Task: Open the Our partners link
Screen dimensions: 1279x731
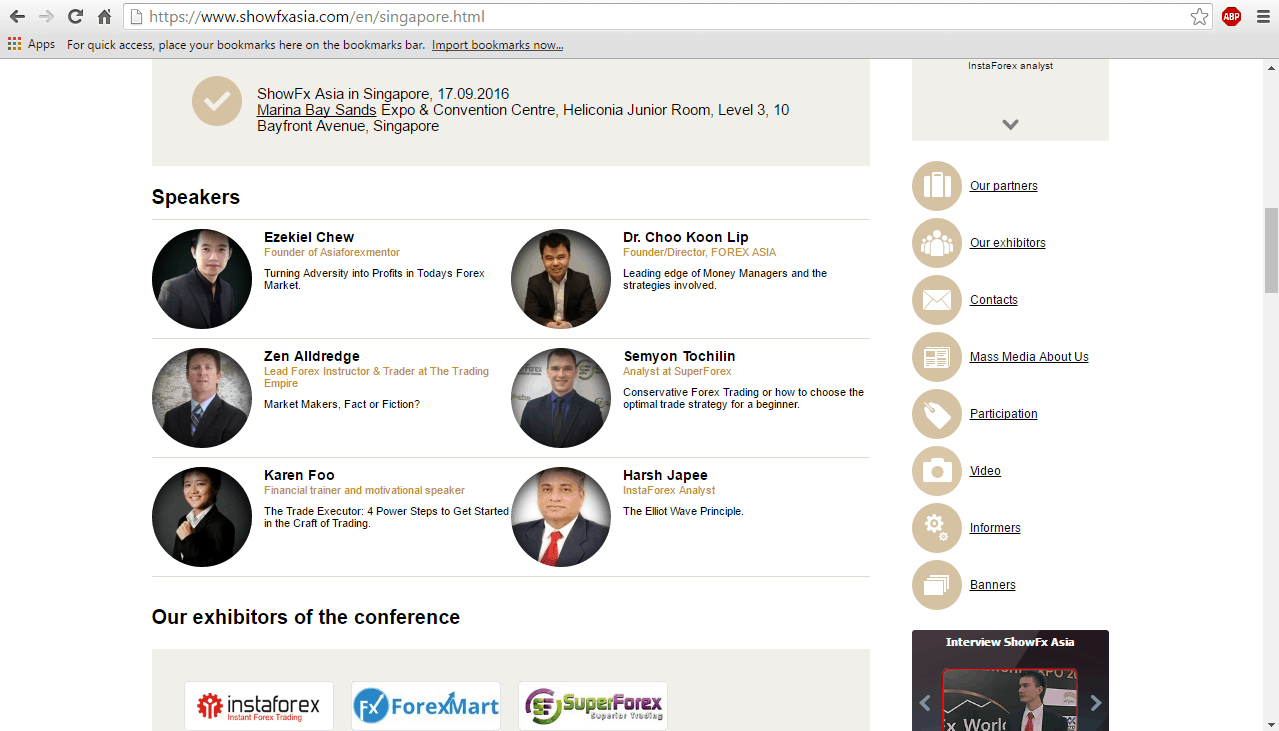Action: 1004,186
